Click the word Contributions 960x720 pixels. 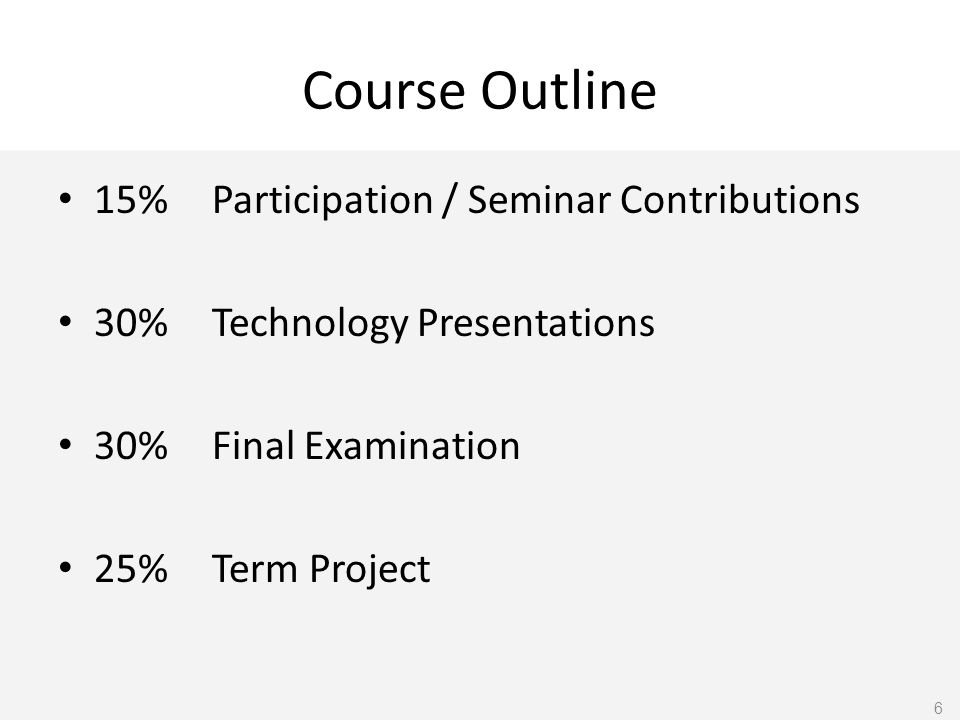[740, 200]
